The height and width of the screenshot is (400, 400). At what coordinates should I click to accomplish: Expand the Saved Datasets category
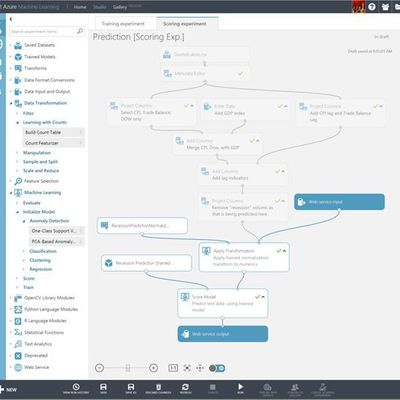11,45
